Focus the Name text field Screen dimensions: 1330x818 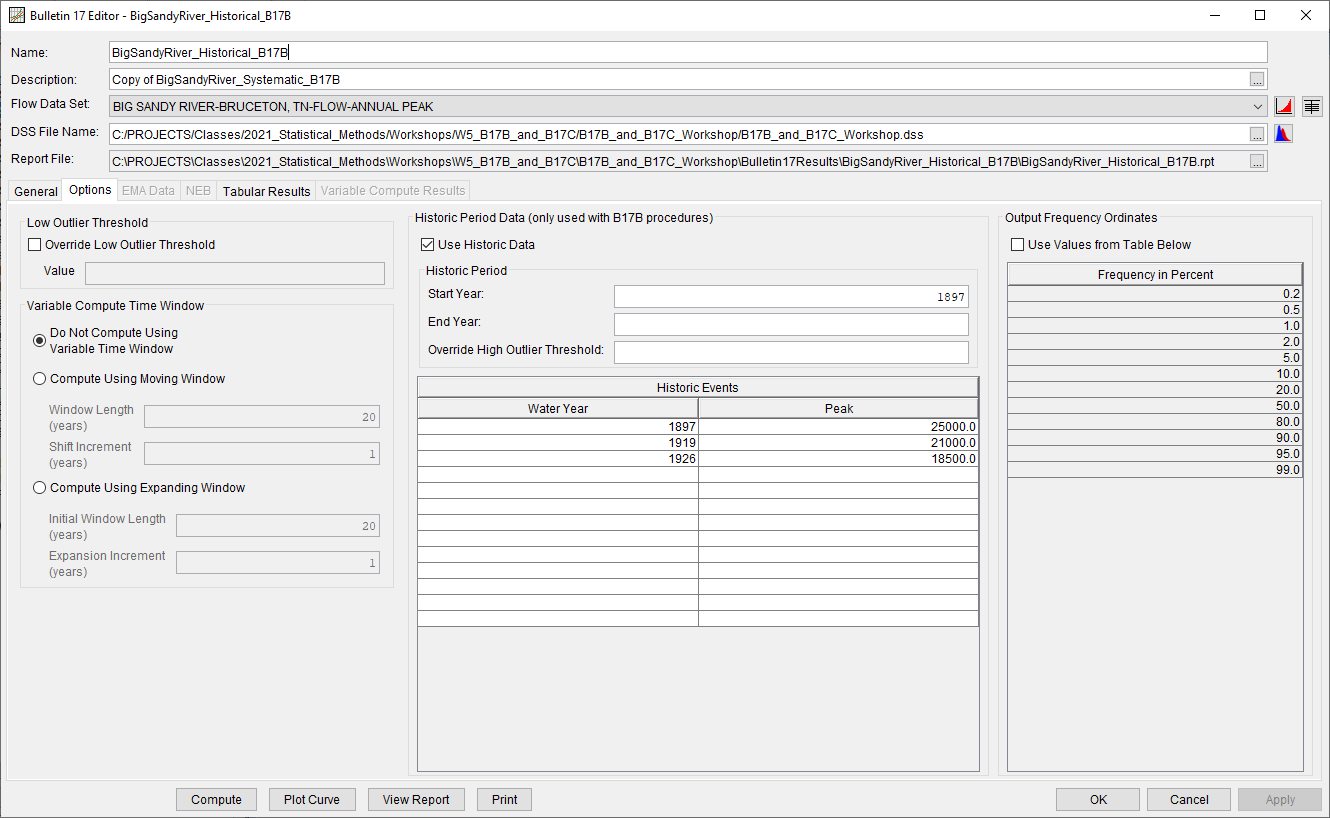pyautogui.click(x=688, y=52)
